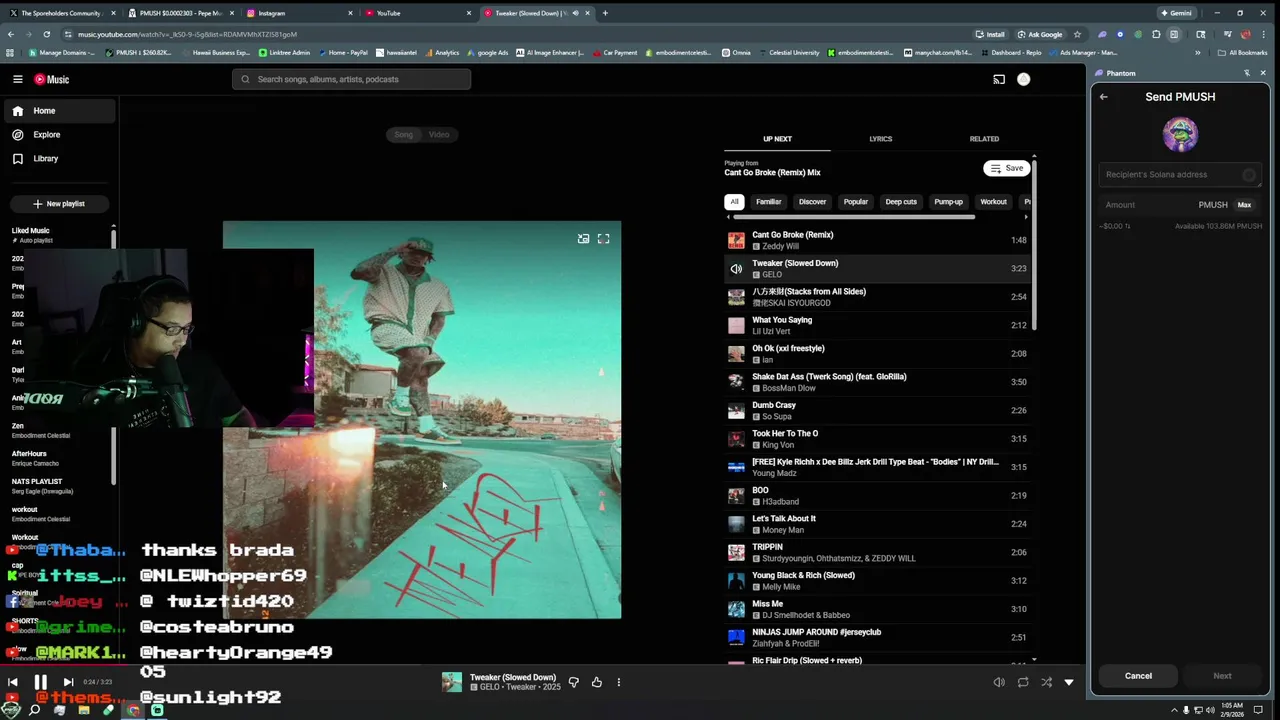Image resolution: width=1280 pixels, height=720 pixels.
Task: Close the Phantom side panel
Action: (1262, 73)
